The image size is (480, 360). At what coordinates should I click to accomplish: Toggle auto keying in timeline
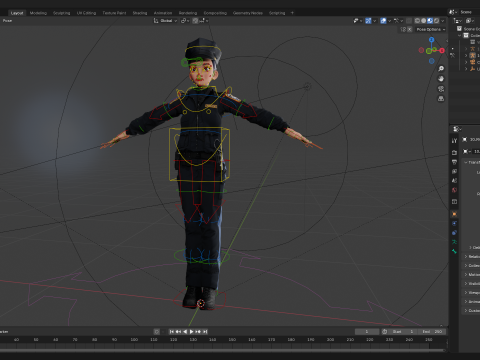point(157,332)
